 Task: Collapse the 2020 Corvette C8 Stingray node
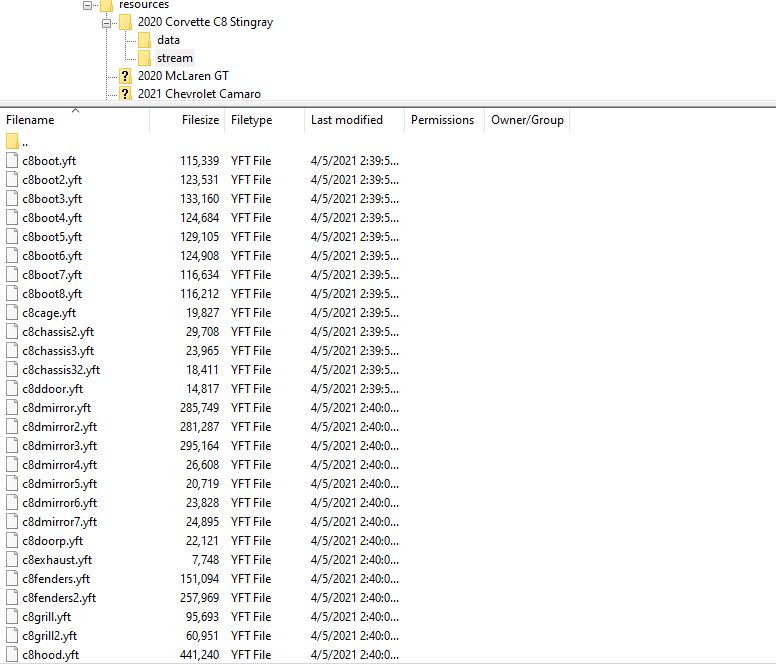106,23
